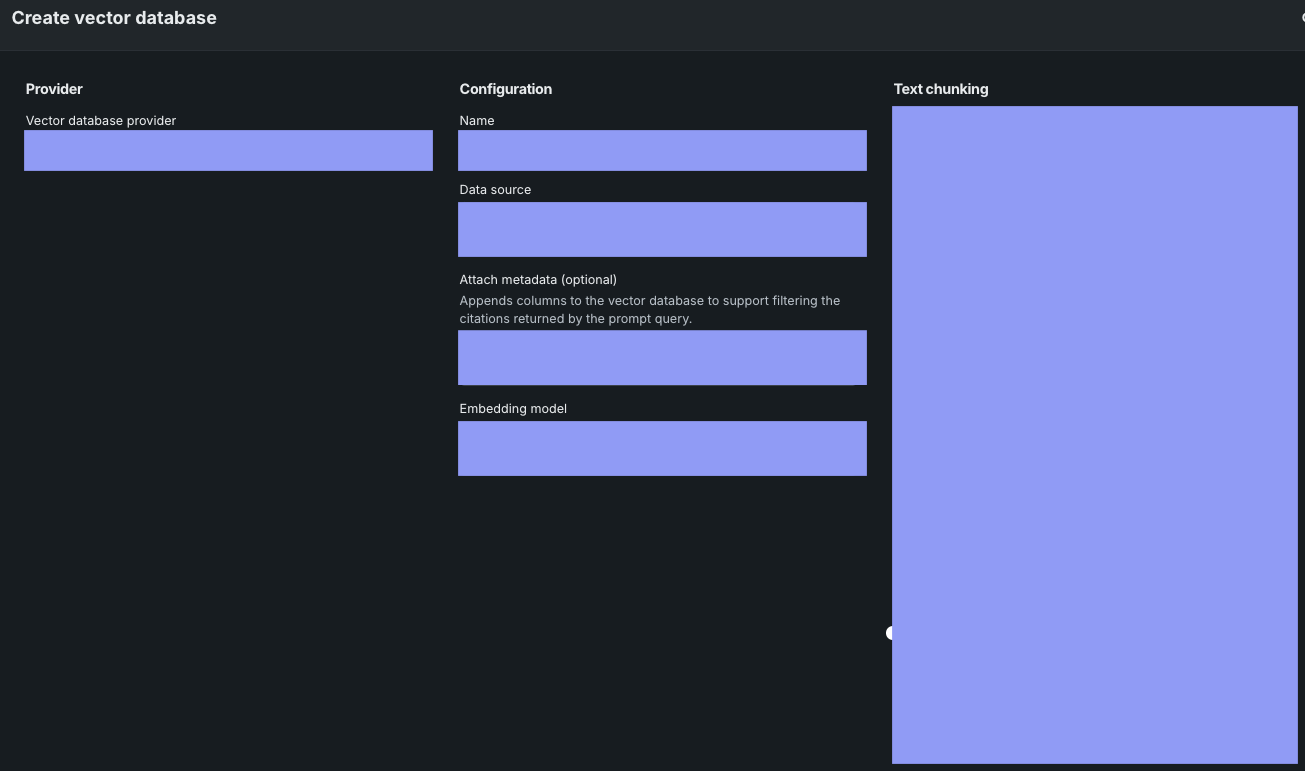Click the Create vector database title
Image resolution: width=1305 pixels, height=771 pixels.
pos(114,18)
